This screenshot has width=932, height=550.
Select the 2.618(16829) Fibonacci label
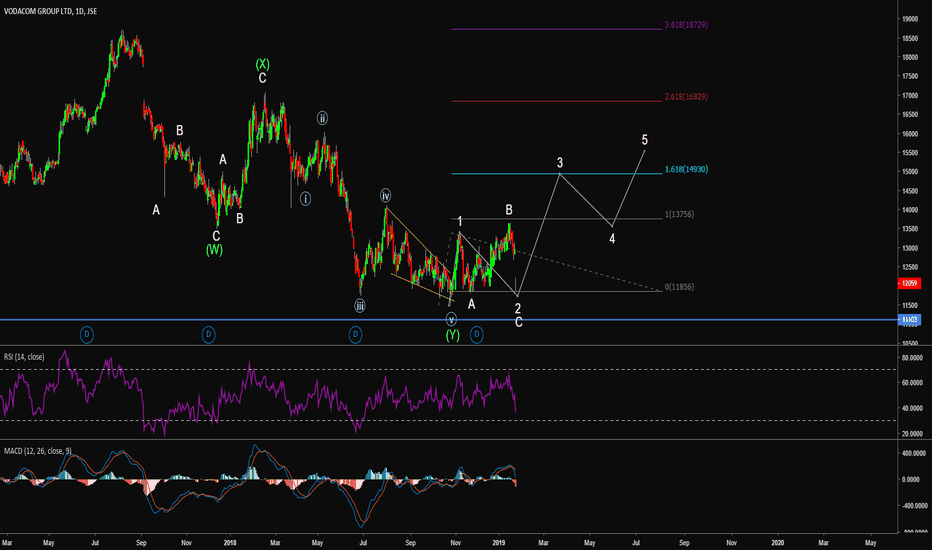[686, 96]
